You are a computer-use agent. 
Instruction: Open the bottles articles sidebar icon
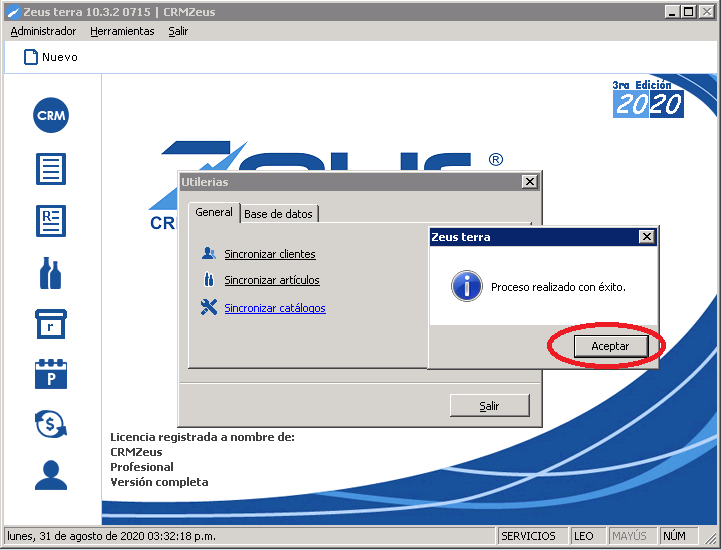coord(51,273)
